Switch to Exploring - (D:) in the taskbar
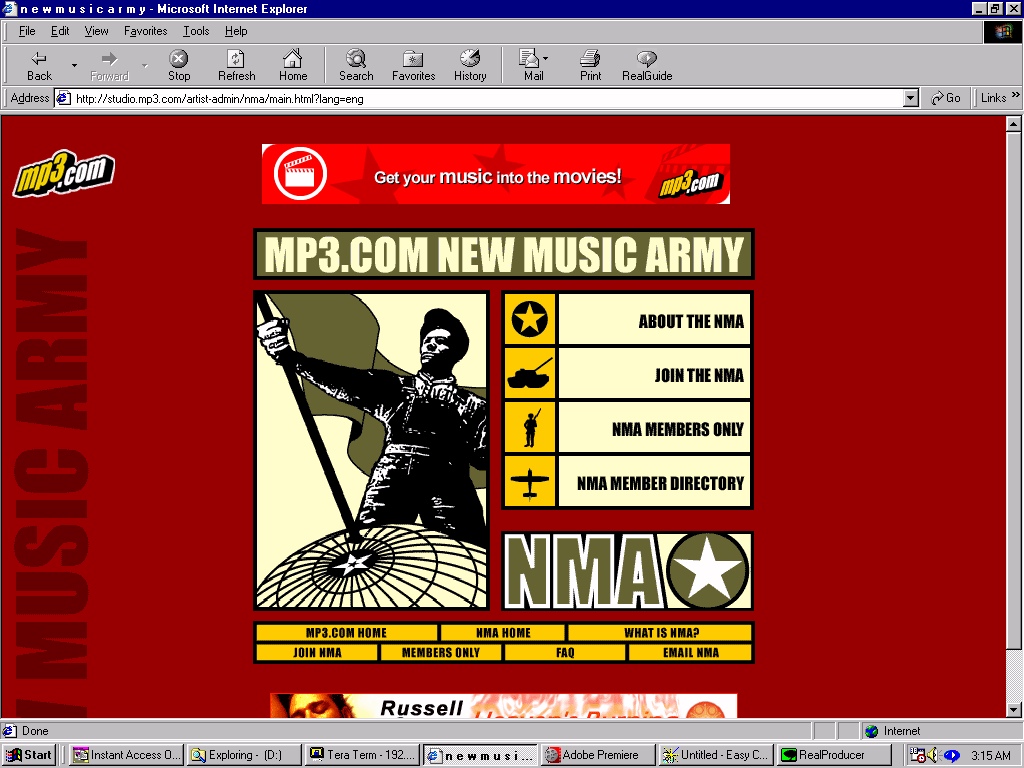Viewport: 1024px width, 768px height. tap(244, 755)
